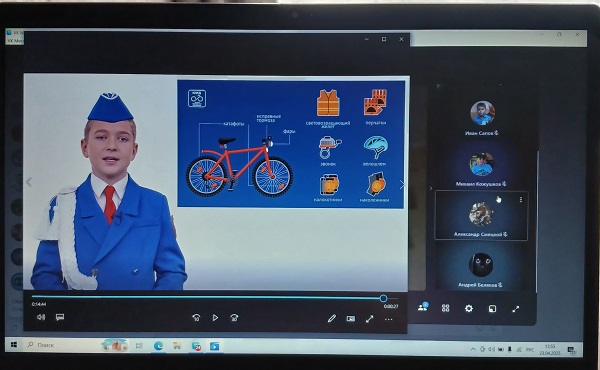The width and height of the screenshot is (600, 370).
Task: Switch the call to grid layout
Action: click(x=445, y=308)
